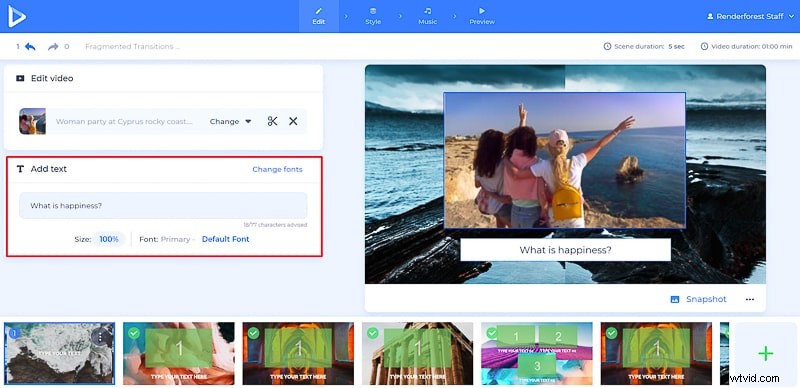Open the Renderforest Staff account menu

click(x=750, y=16)
